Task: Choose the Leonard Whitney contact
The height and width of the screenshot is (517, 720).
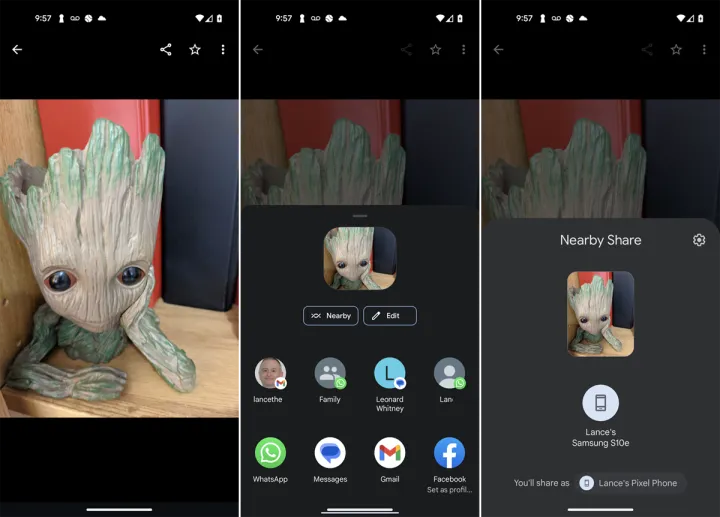Action: coord(390,373)
